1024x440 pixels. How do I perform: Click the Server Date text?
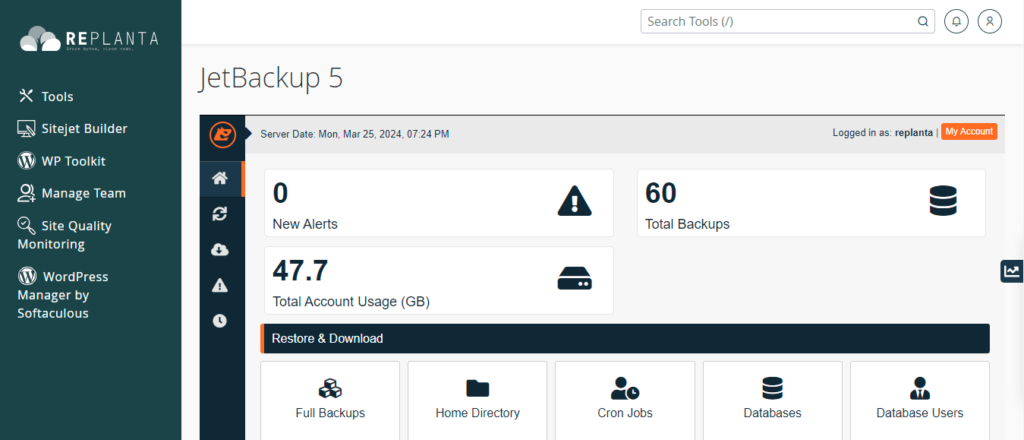pos(355,134)
